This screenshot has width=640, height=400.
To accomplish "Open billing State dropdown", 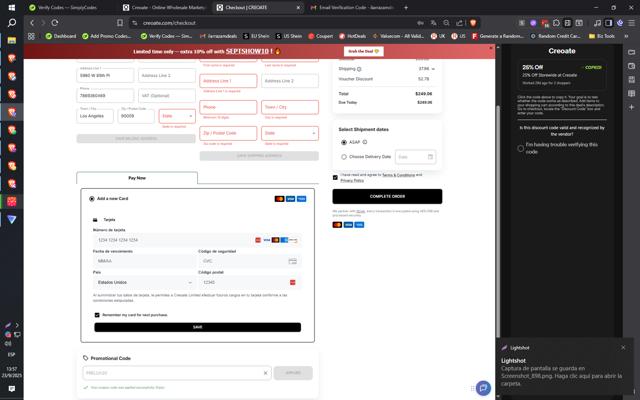I will pyautogui.click(x=177, y=116).
